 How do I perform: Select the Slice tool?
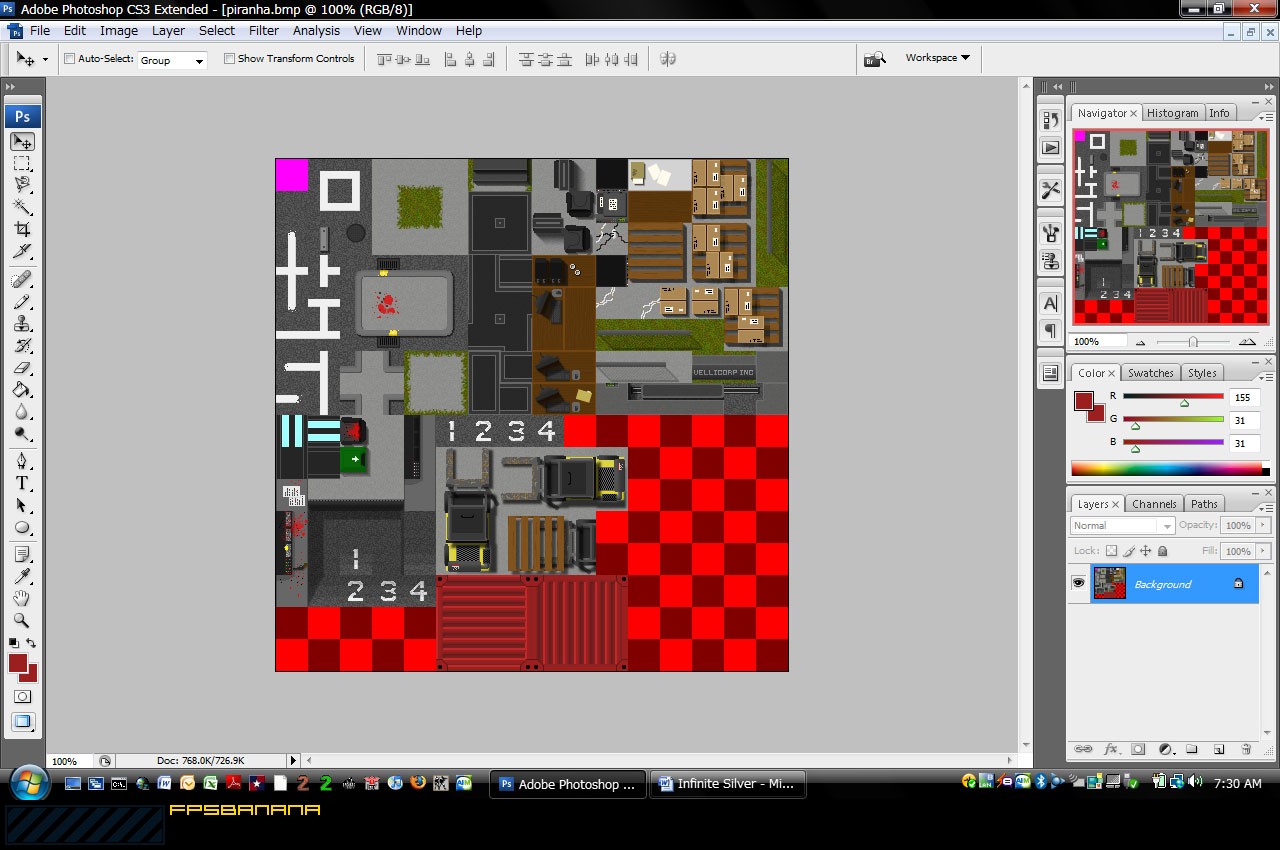(22, 251)
